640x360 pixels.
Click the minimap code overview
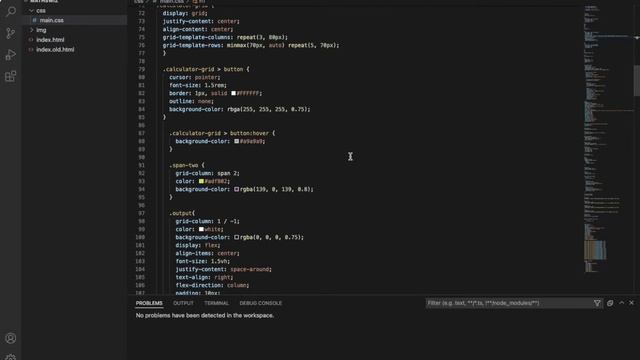click(608, 139)
